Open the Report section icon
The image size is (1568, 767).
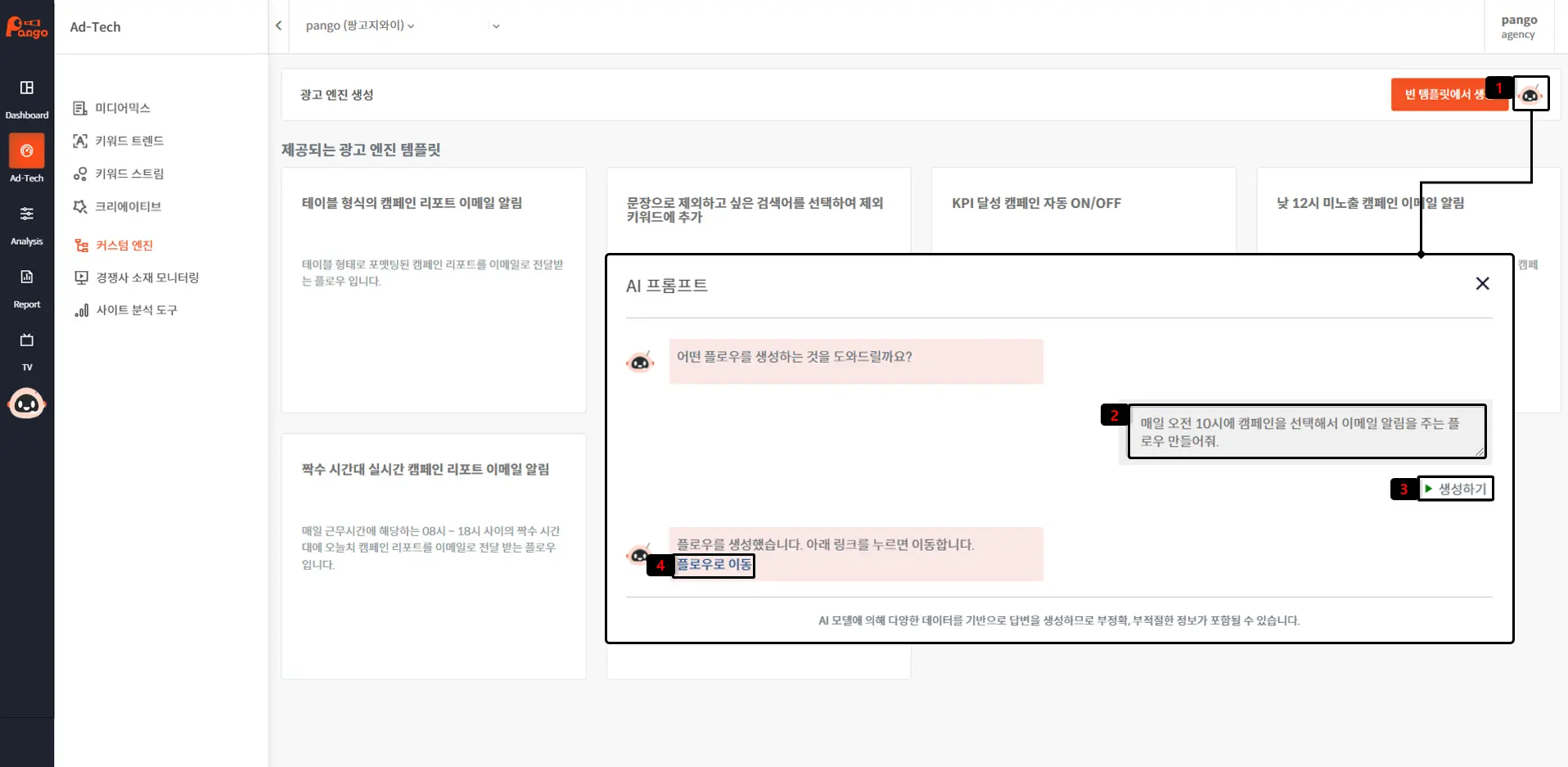pos(27,277)
